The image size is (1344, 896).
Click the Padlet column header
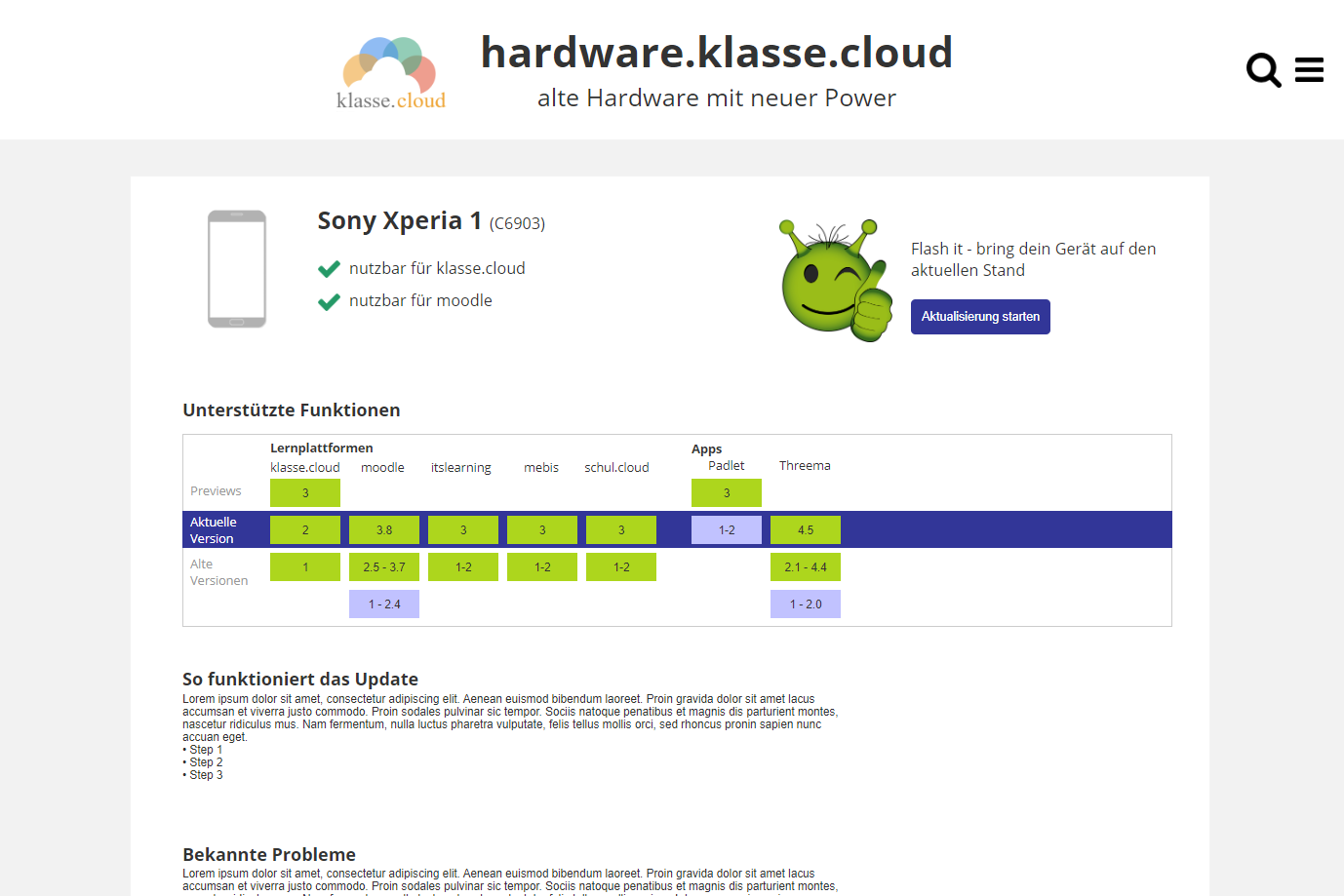pyautogui.click(x=727, y=466)
